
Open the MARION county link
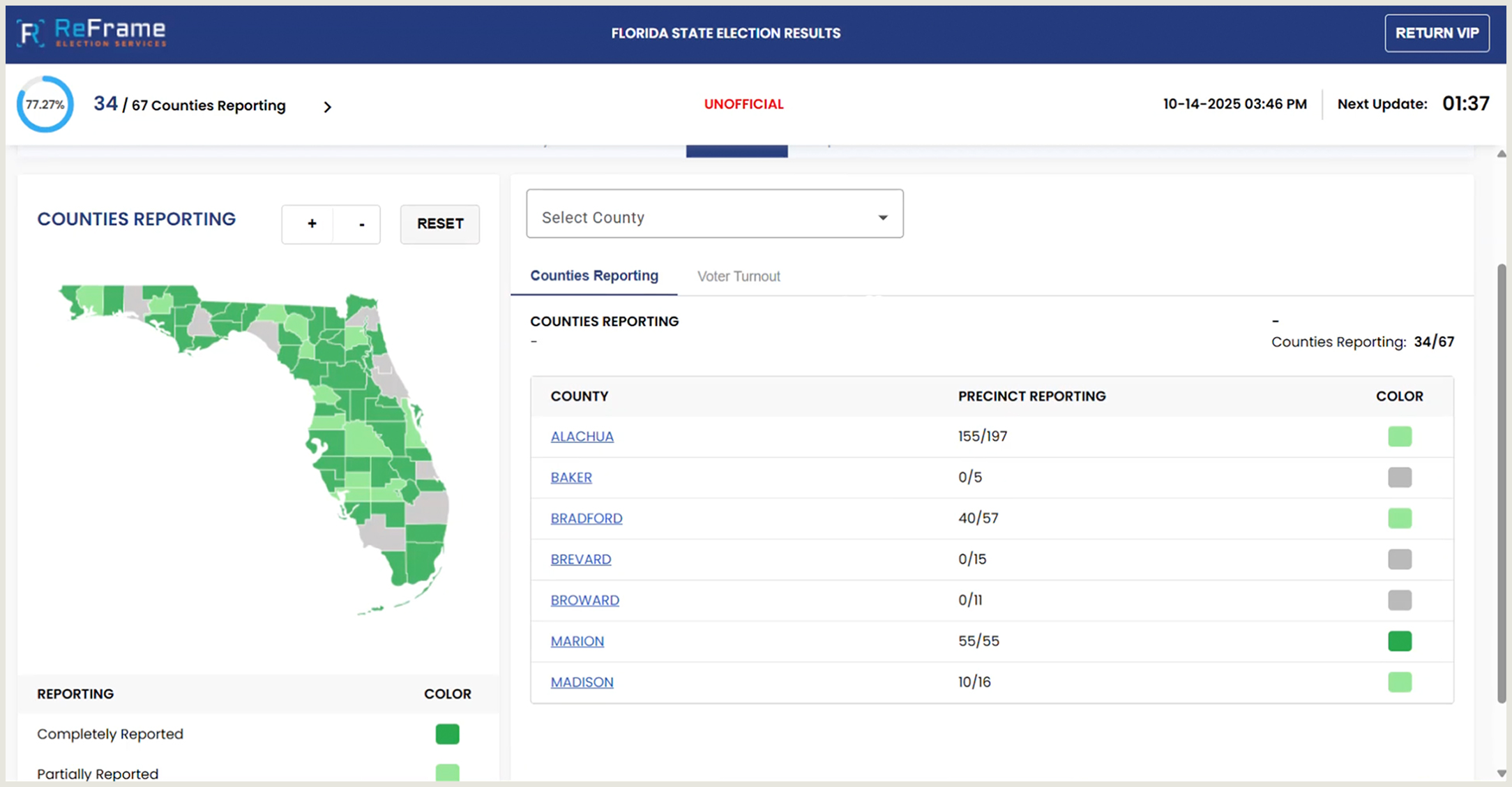point(577,641)
